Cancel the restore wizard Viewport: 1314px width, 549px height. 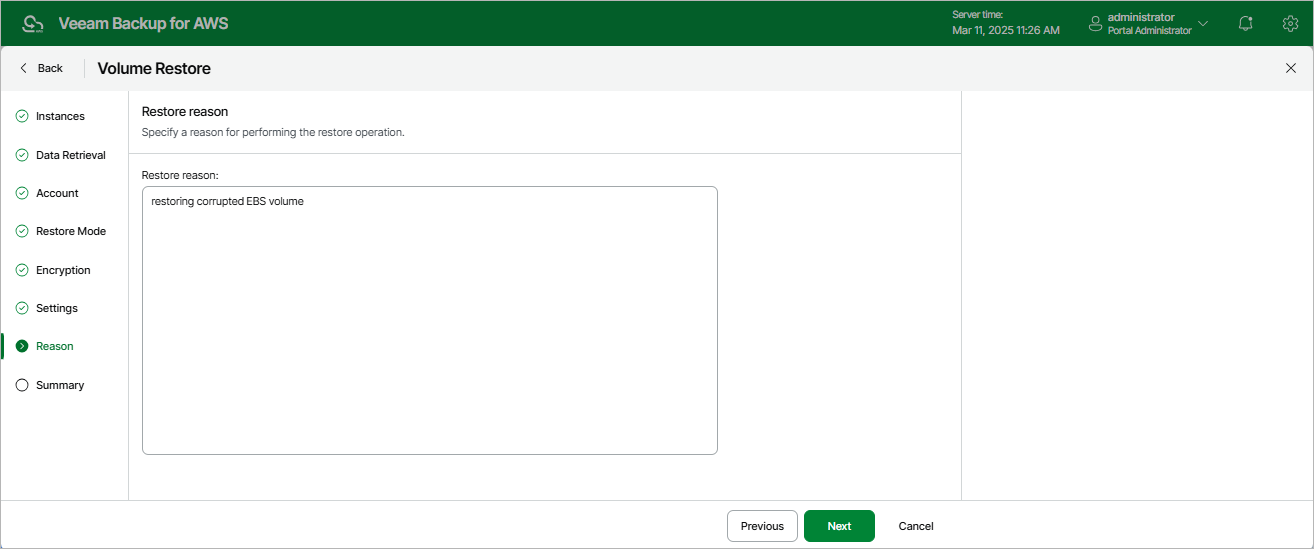point(916,526)
